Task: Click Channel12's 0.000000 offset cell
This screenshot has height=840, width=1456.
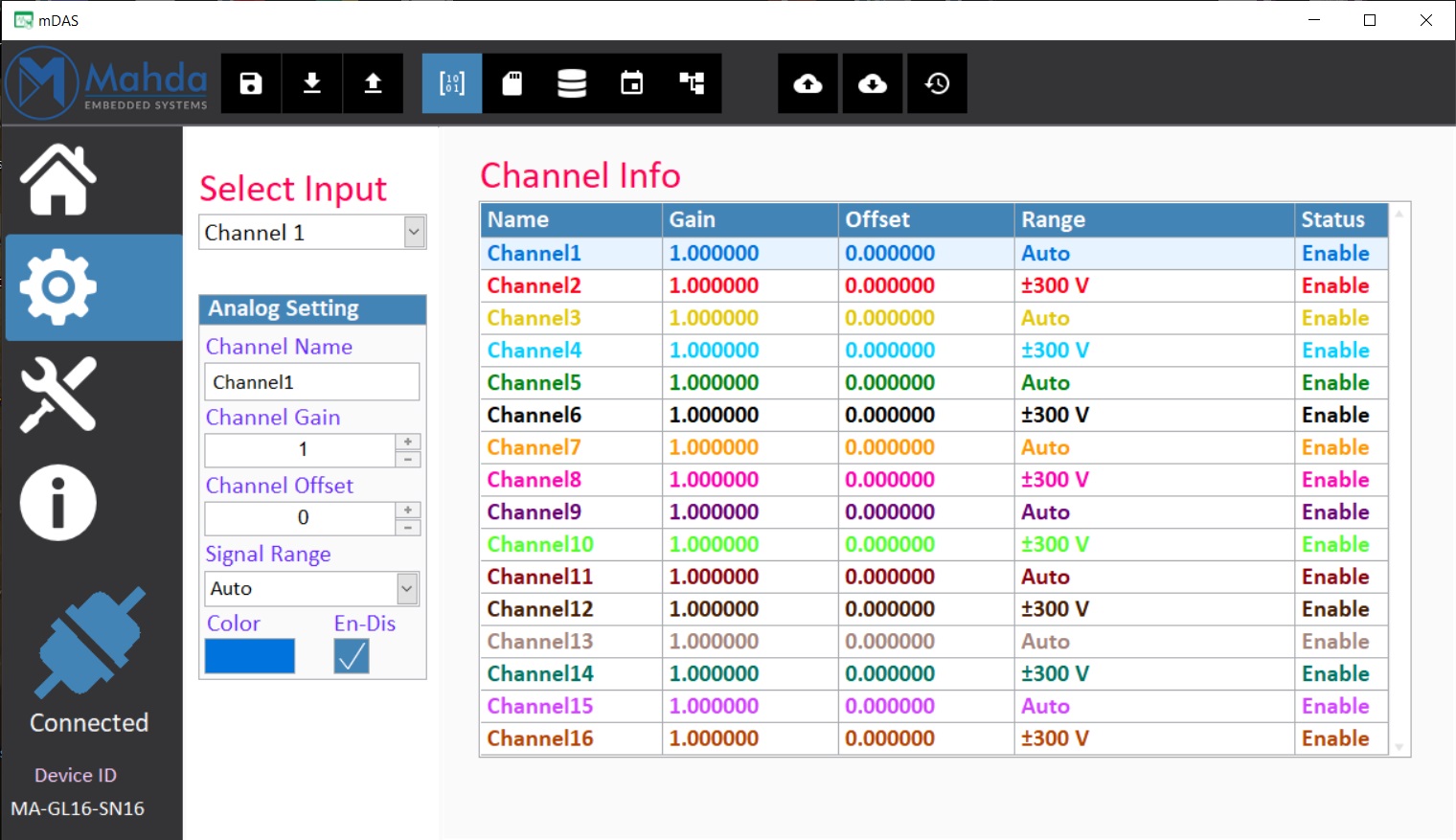Action: (926, 609)
